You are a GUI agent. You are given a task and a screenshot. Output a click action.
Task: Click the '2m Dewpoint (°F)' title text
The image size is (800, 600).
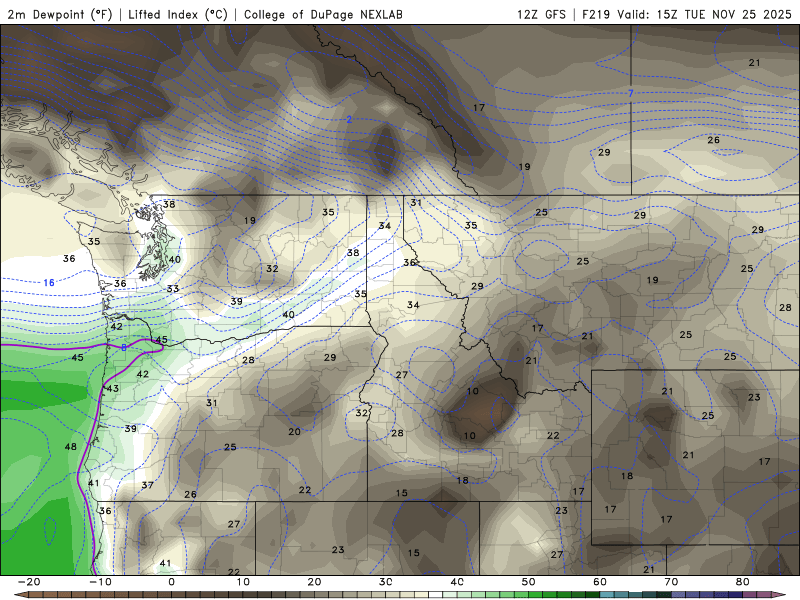tap(60, 14)
